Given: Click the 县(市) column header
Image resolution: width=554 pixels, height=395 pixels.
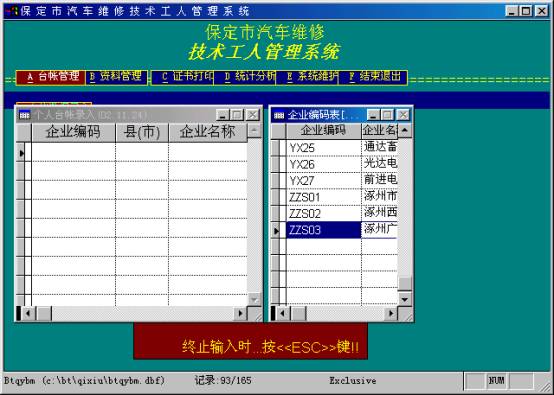Looking at the screenshot, I should 142,132.
